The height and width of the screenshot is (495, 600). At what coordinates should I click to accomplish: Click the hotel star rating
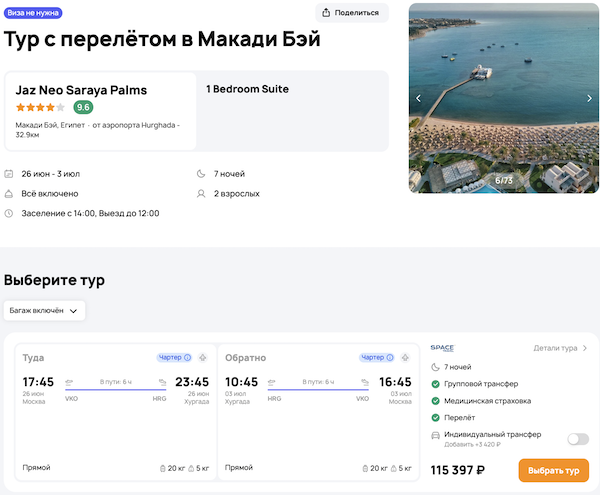tap(40, 107)
